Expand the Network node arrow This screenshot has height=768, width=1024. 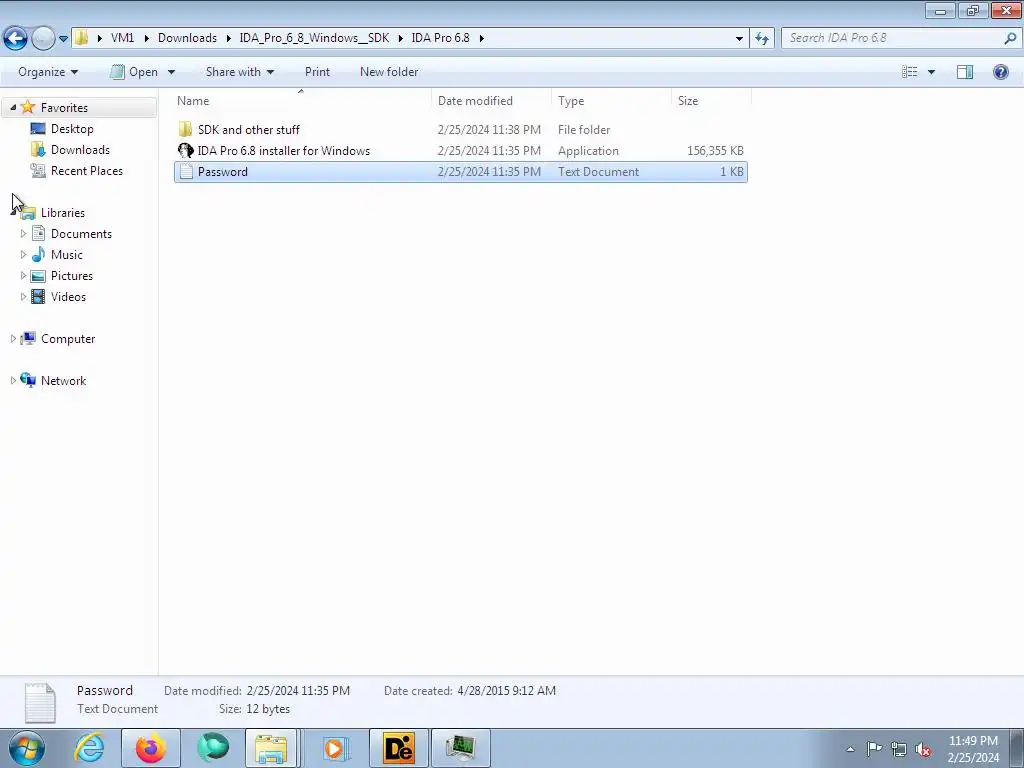(x=13, y=380)
